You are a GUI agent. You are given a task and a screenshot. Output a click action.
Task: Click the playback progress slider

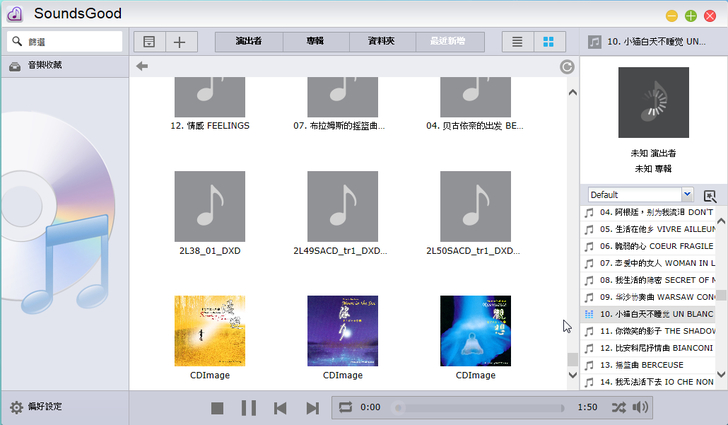pos(478,408)
